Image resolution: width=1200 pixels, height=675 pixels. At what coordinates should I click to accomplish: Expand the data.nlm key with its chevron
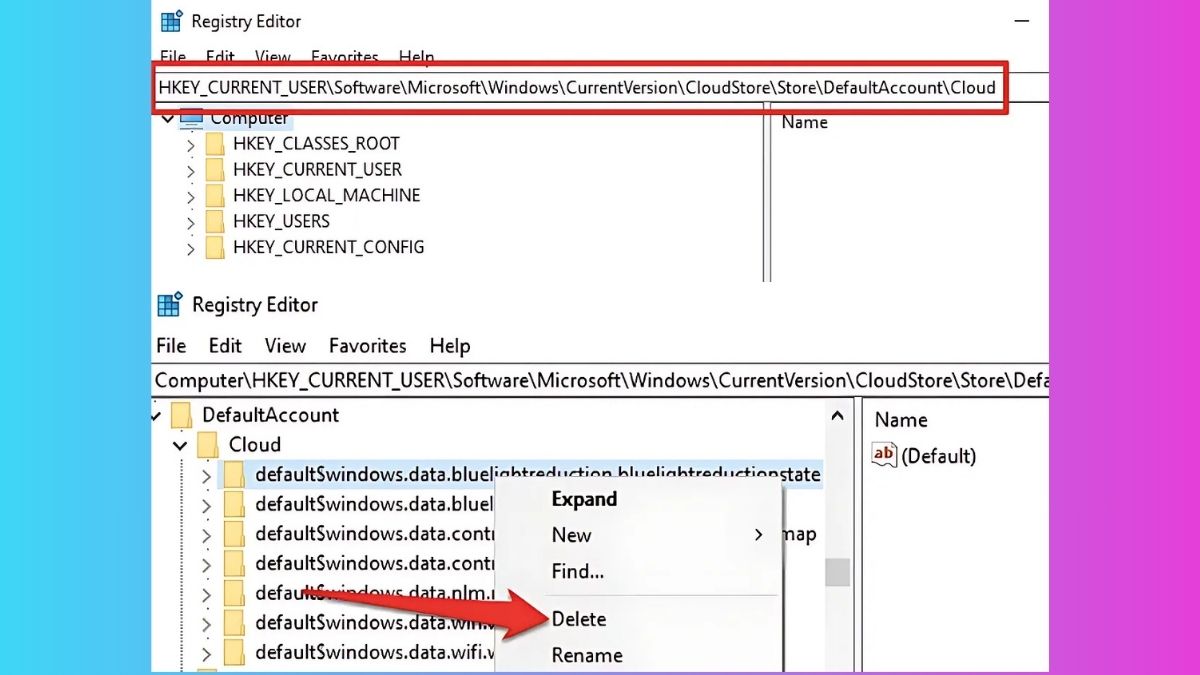point(206,593)
